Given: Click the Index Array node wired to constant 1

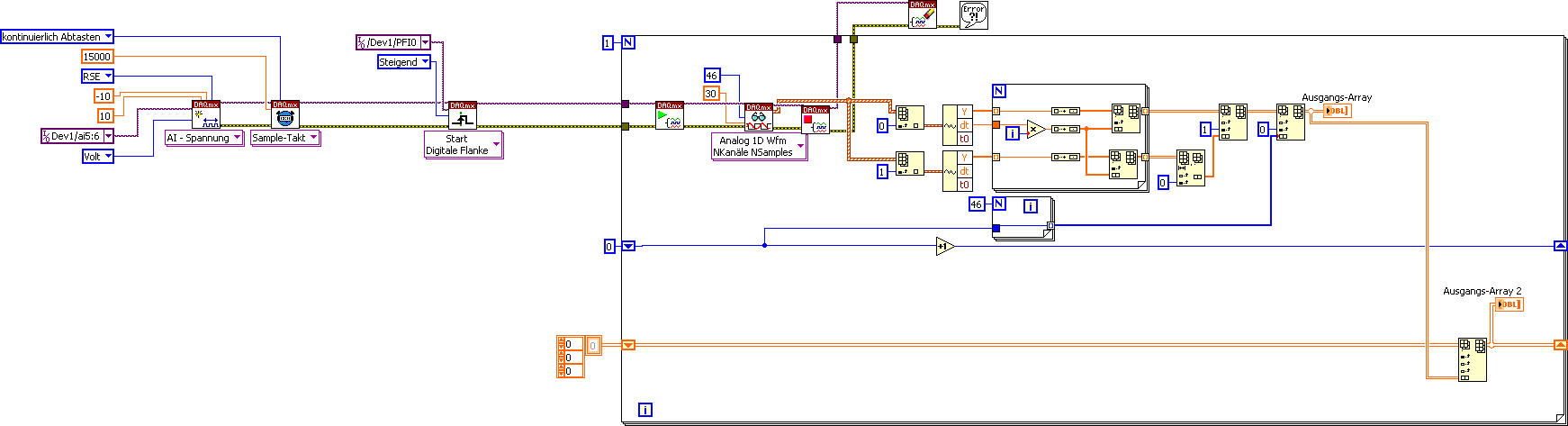Looking at the screenshot, I should pos(909,163).
